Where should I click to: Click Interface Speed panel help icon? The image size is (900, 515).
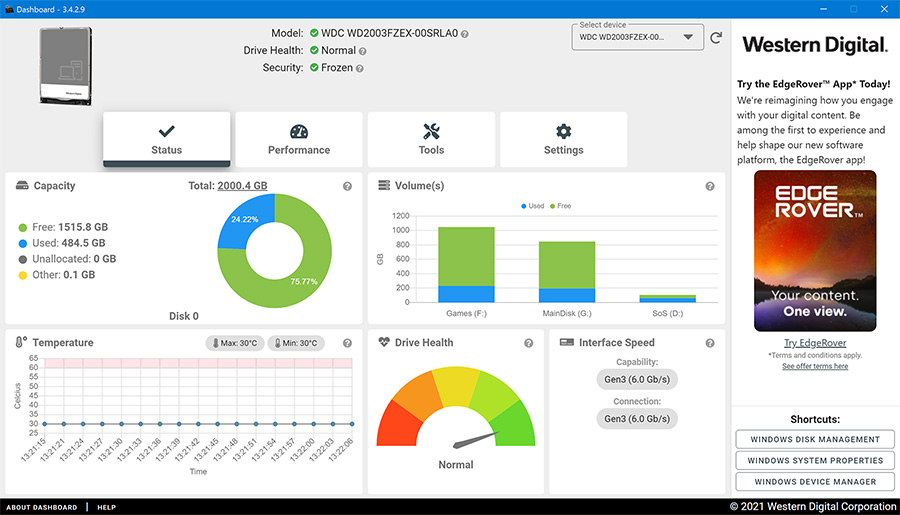pyautogui.click(x=710, y=343)
